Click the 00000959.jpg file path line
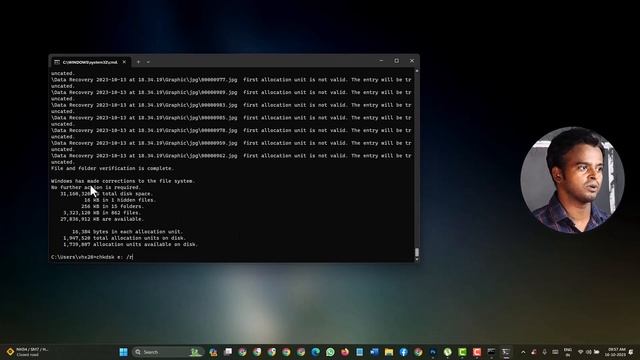The image size is (640, 360). click(x=231, y=143)
